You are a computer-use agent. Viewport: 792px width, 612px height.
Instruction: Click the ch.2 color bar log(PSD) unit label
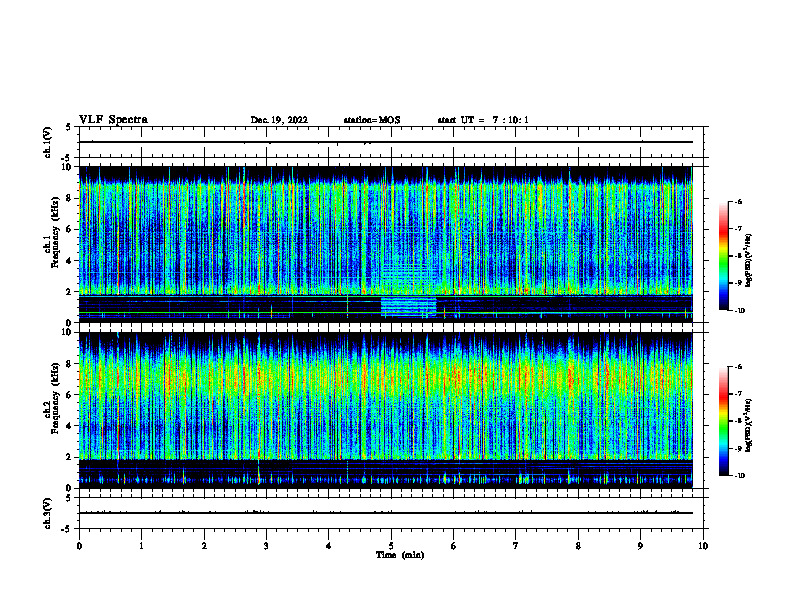coord(749,425)
